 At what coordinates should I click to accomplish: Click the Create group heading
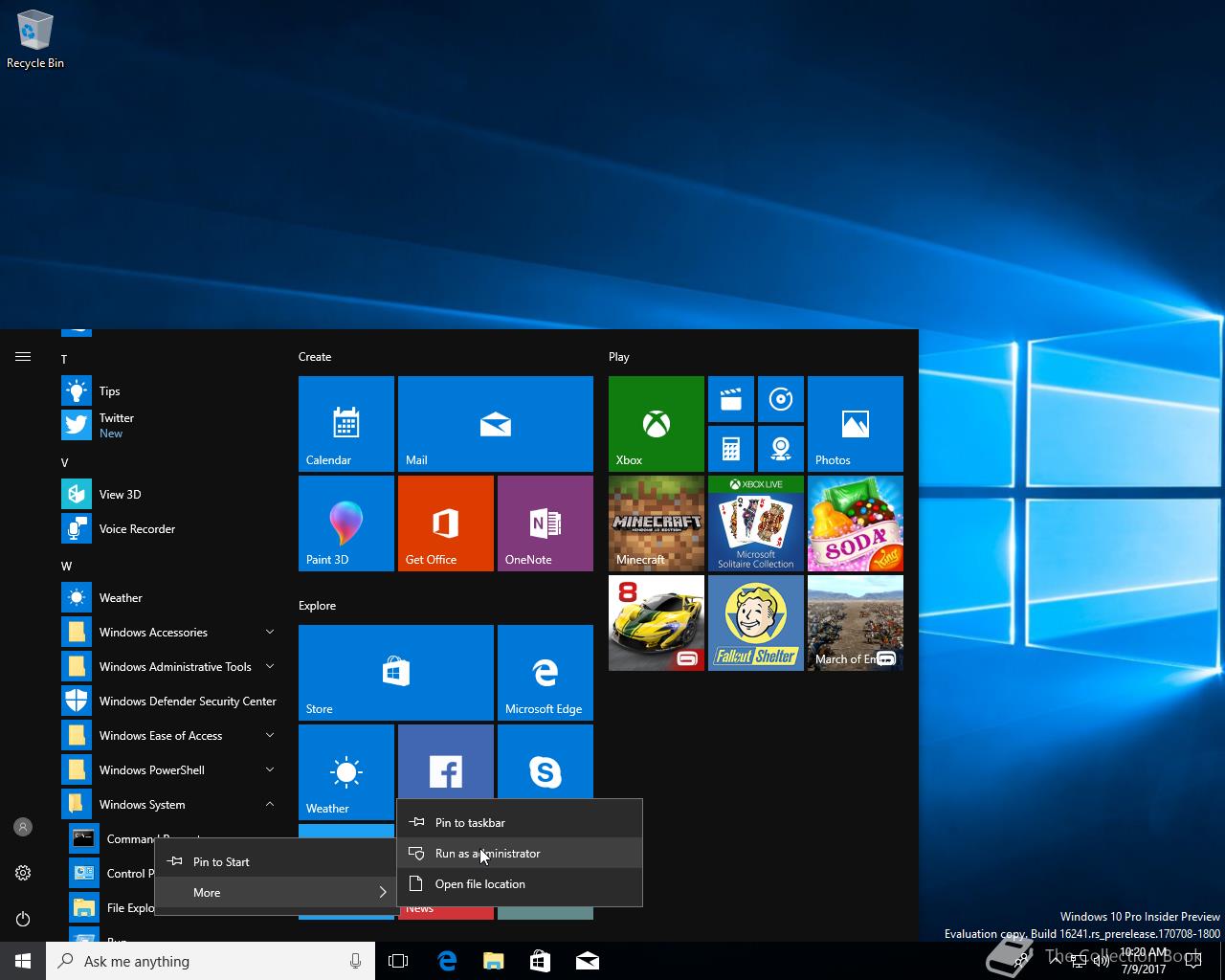[x=315, y=356]
